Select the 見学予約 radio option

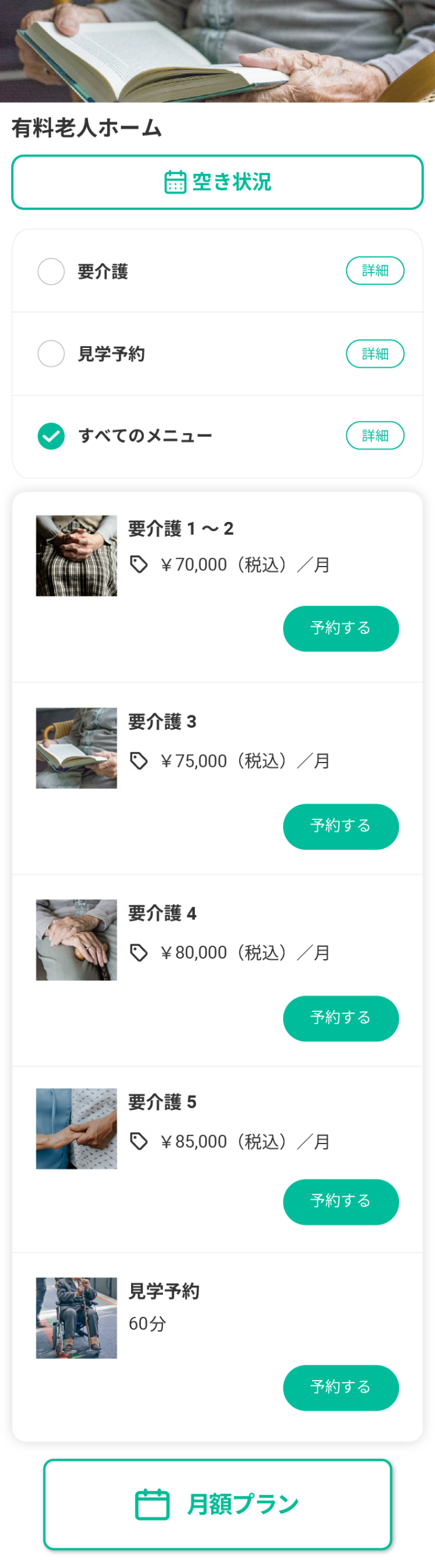point(51,353)
